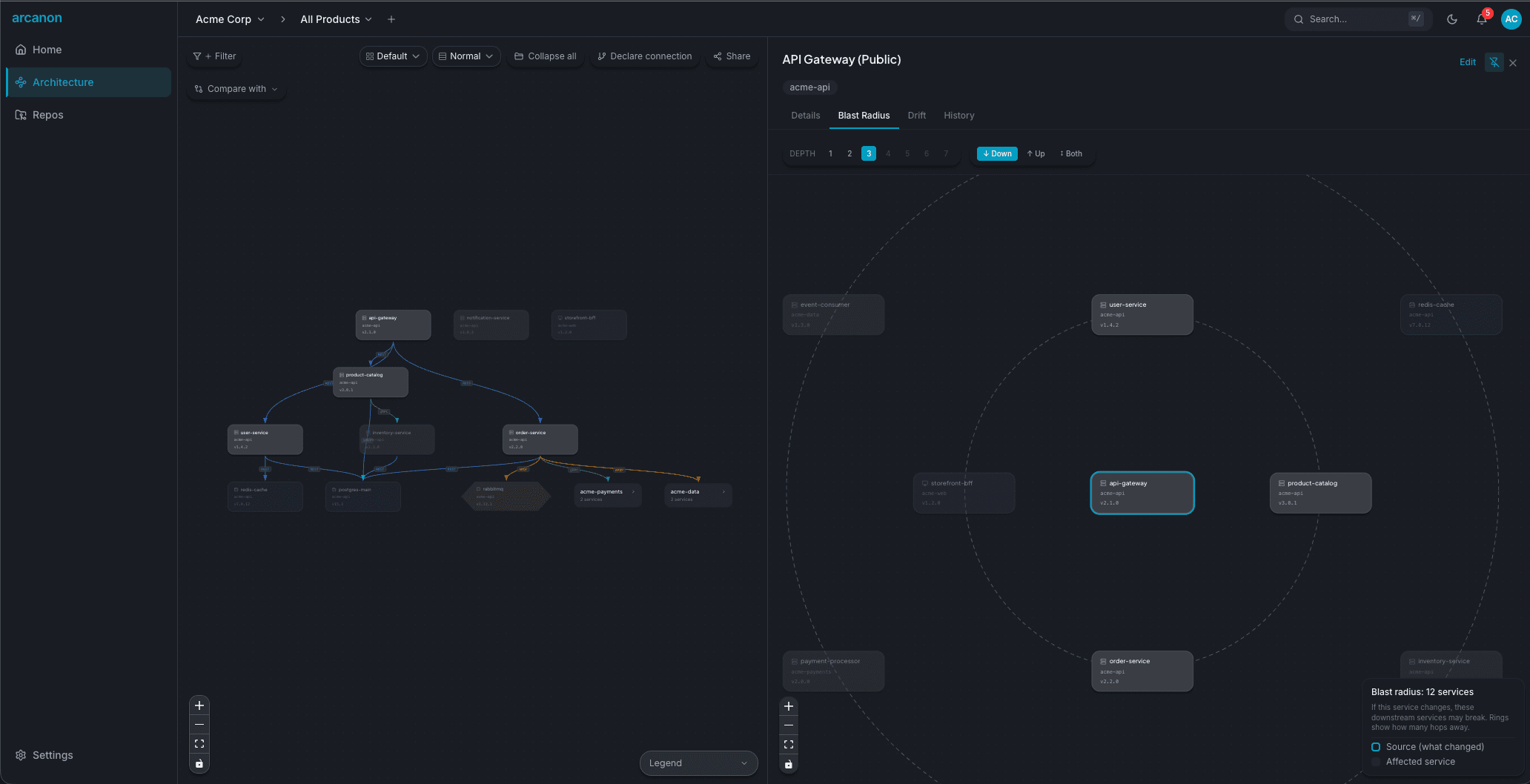Open the Normal view mode dropdown

point(466,56)
